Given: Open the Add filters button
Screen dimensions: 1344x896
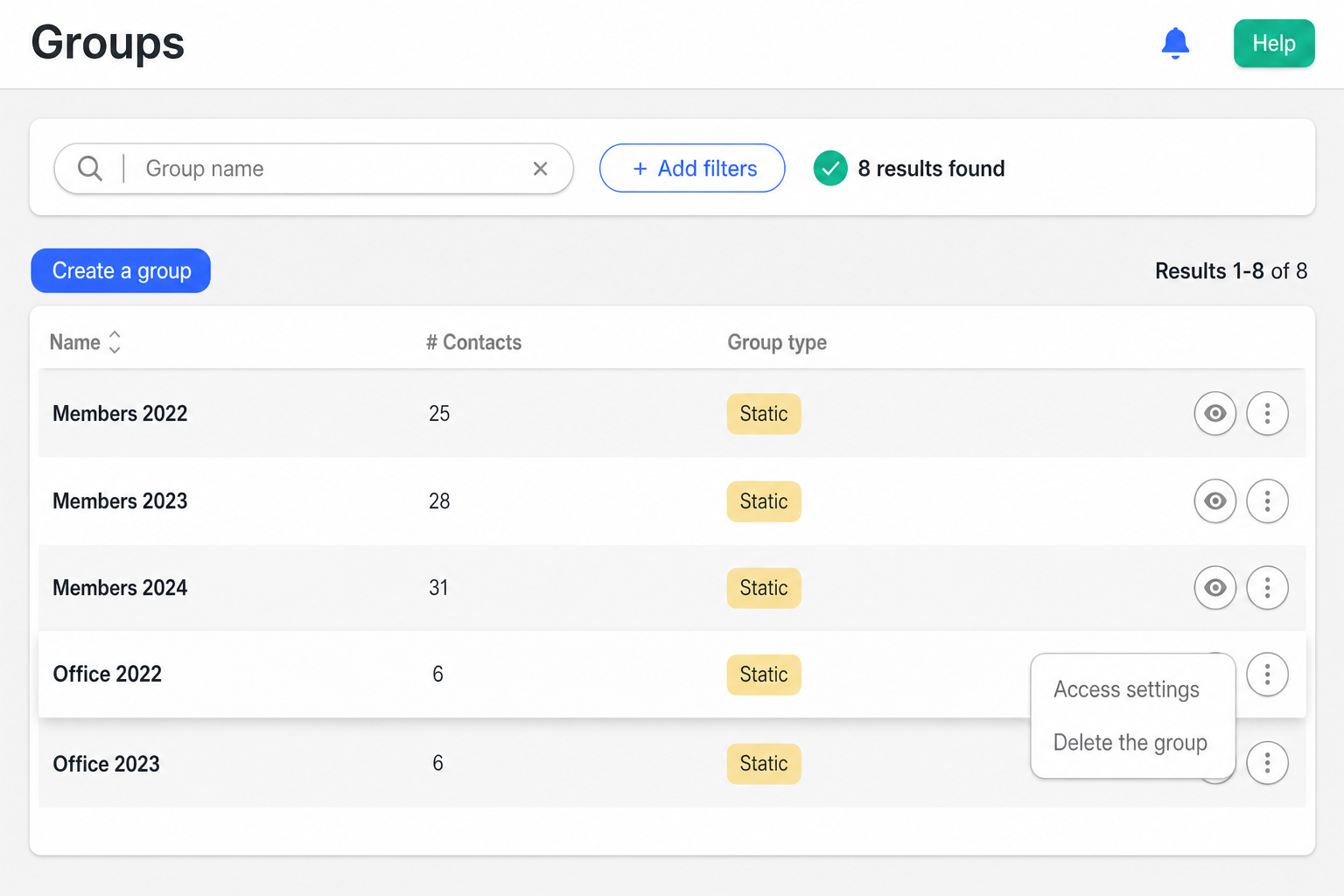Looking at the screenshot, I should coord(692,168).
